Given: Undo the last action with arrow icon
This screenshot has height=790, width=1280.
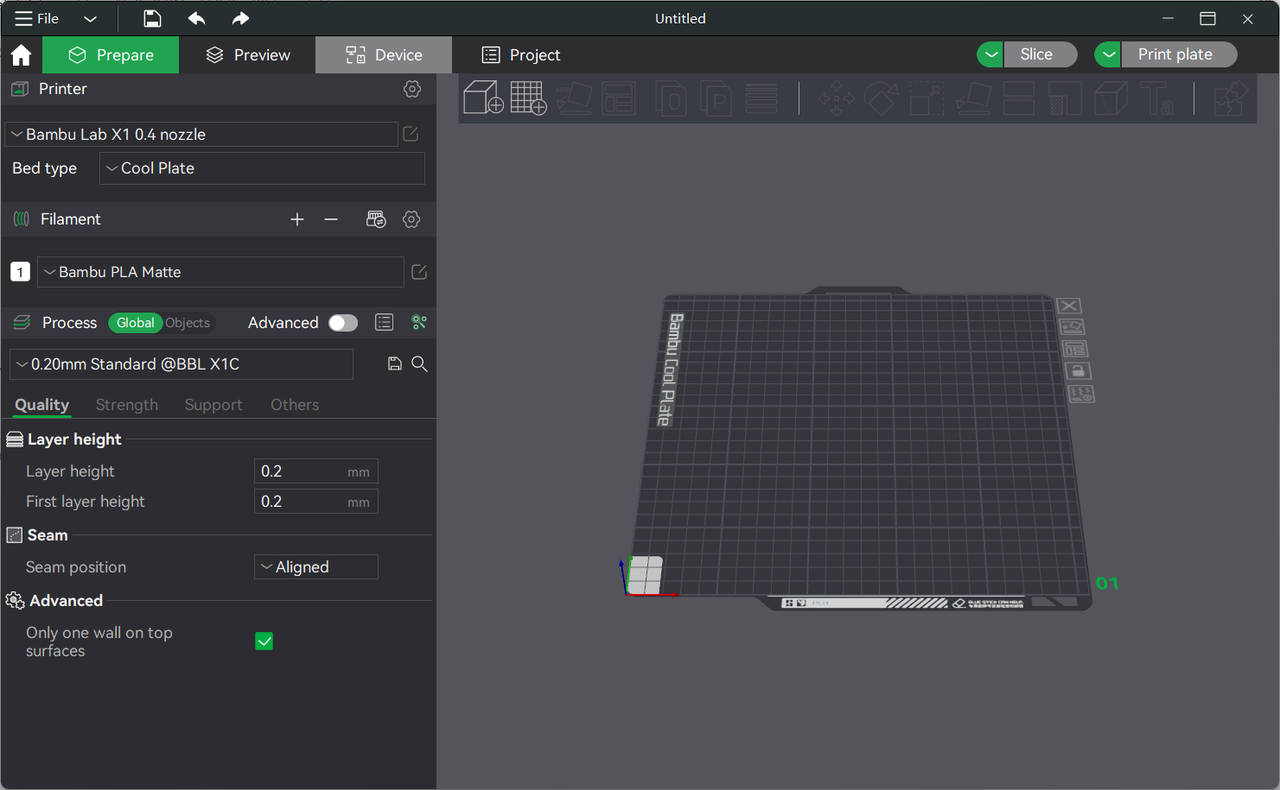Looking at the screenshot, I should pyautogui.click(x=197, y=19).
